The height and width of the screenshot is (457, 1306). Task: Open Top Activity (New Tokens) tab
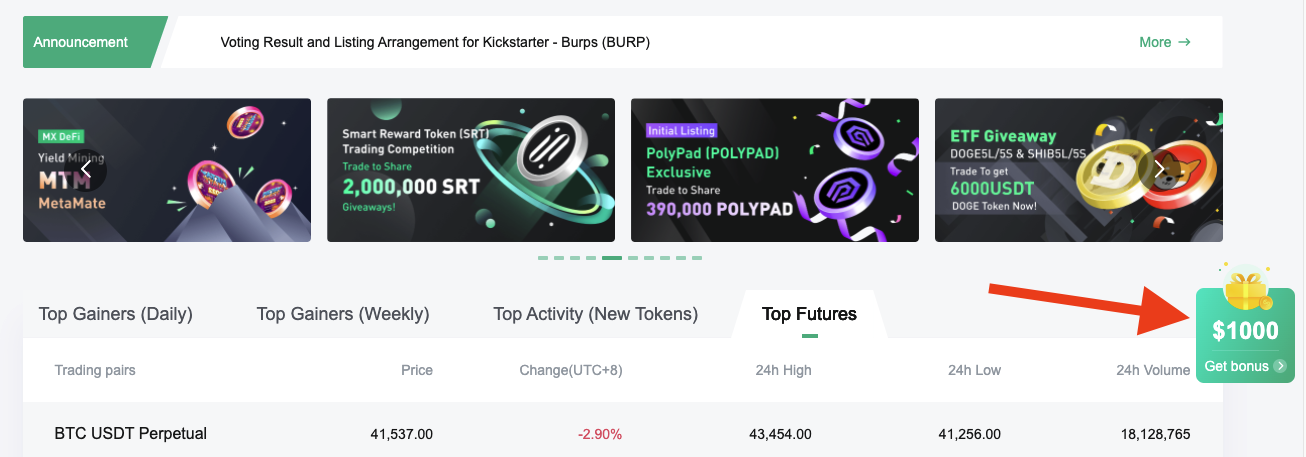595,314
